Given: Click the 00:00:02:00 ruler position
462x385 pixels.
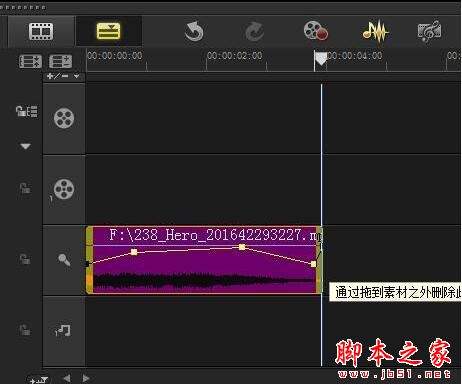Looking at the screenshot, I should pyautogui.click(x=235, y=56).
